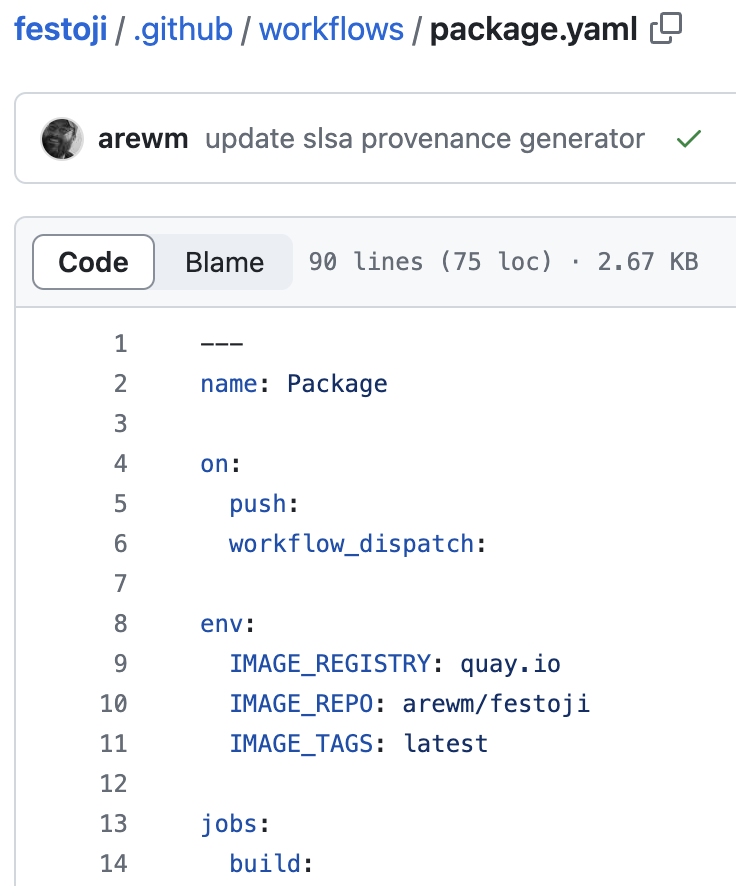The image size is (736, 886).
Task: Click the author name arewm
Action: pos(143,138)
